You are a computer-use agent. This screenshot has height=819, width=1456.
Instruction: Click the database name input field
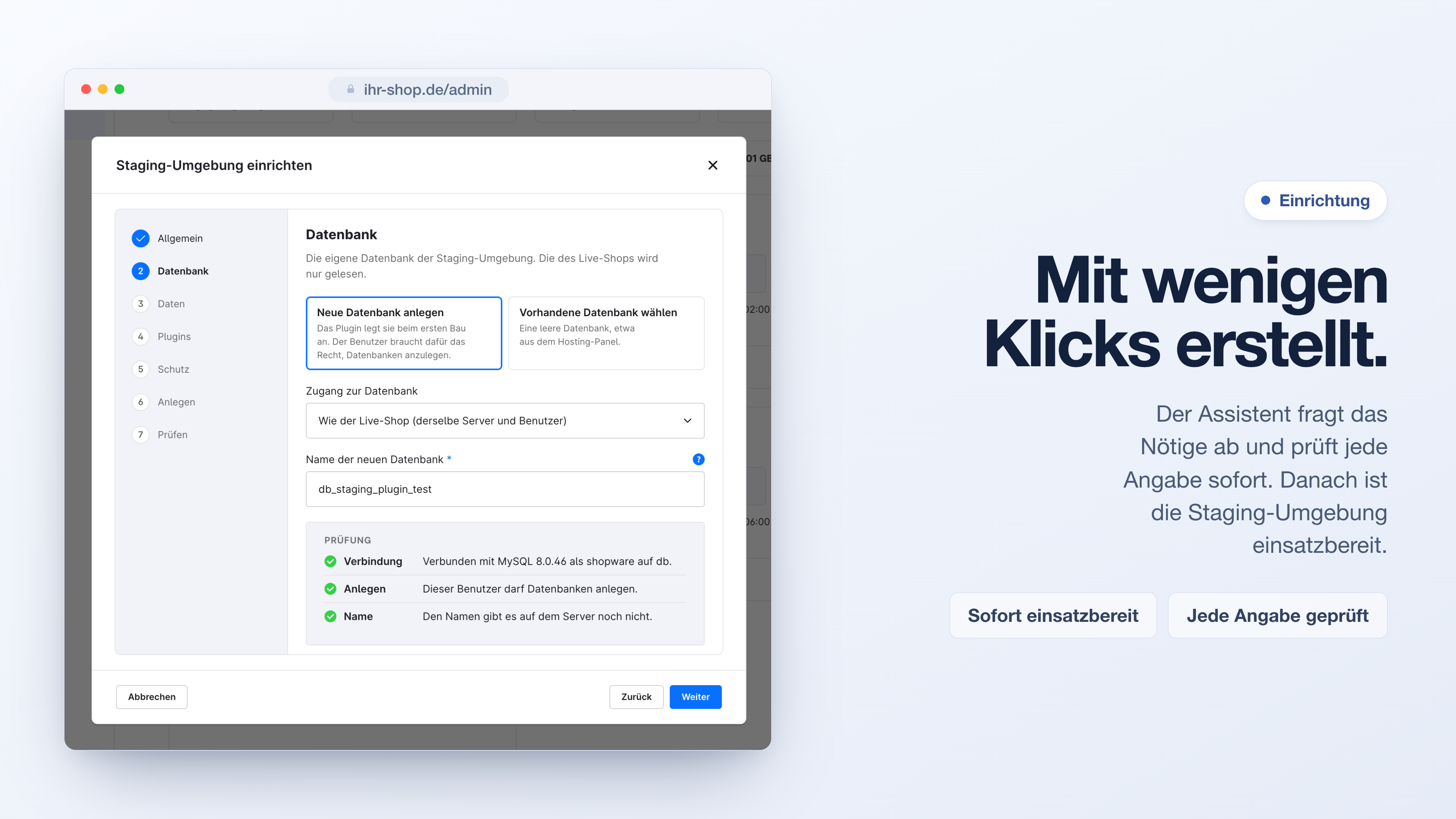point(505,490)
